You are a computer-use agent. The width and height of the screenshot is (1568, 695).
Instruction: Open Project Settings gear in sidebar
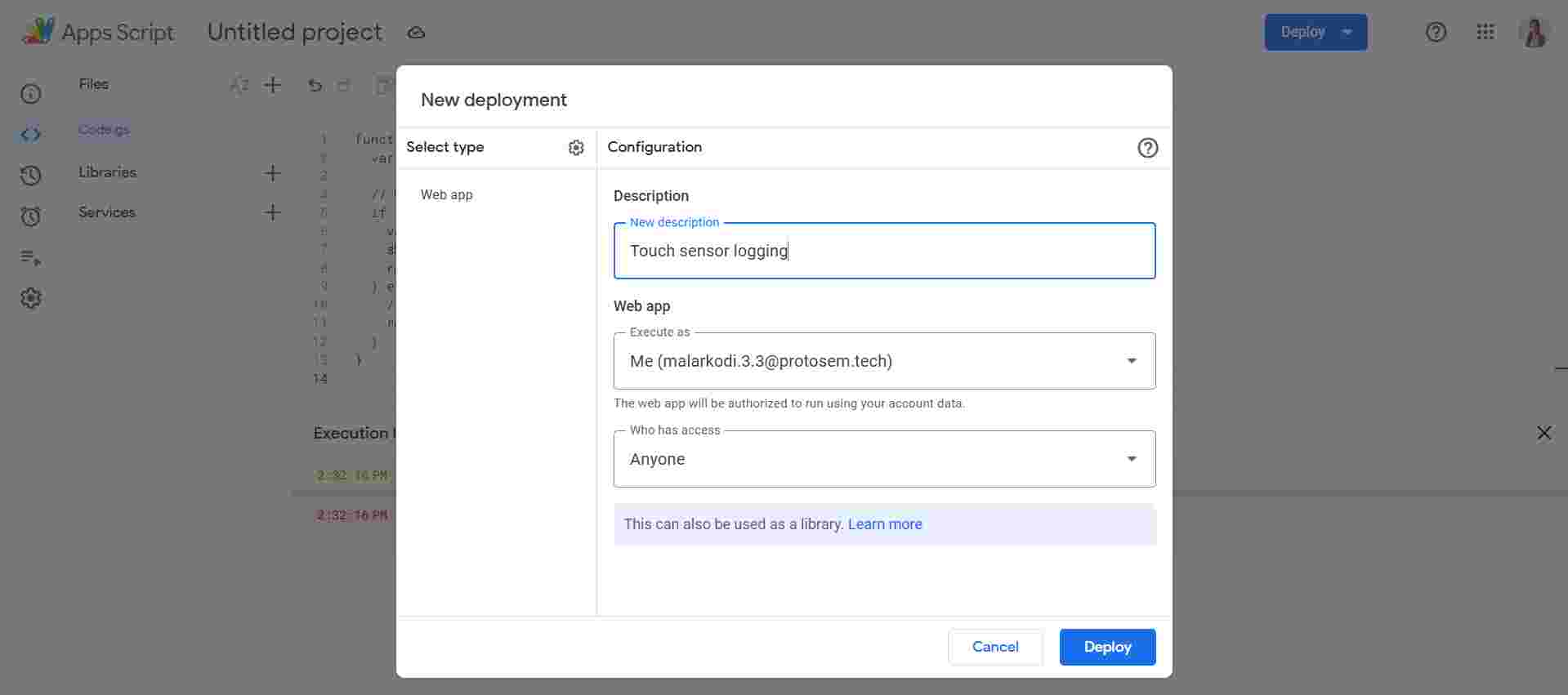31,298
